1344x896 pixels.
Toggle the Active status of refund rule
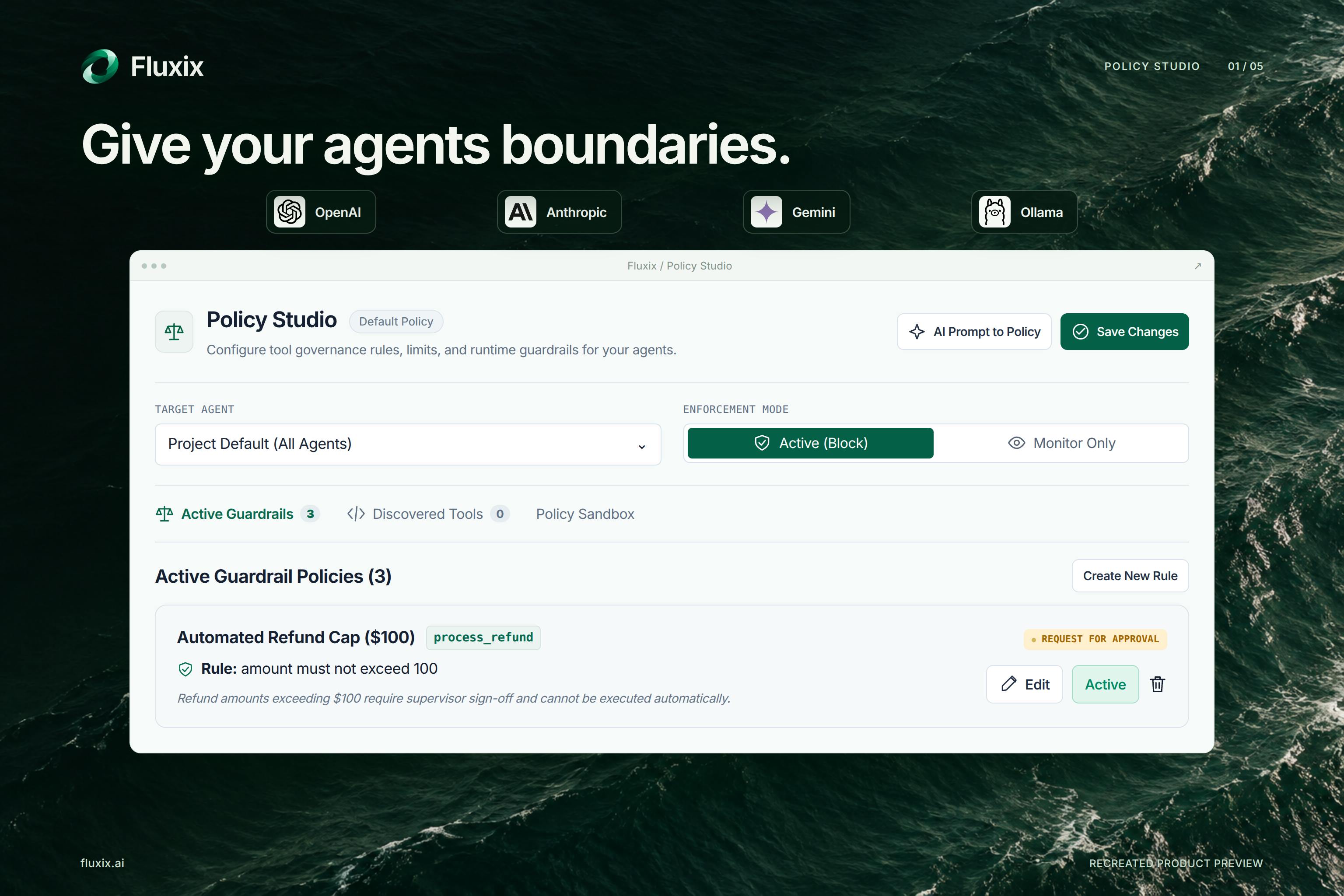[x=1105, y=684]
